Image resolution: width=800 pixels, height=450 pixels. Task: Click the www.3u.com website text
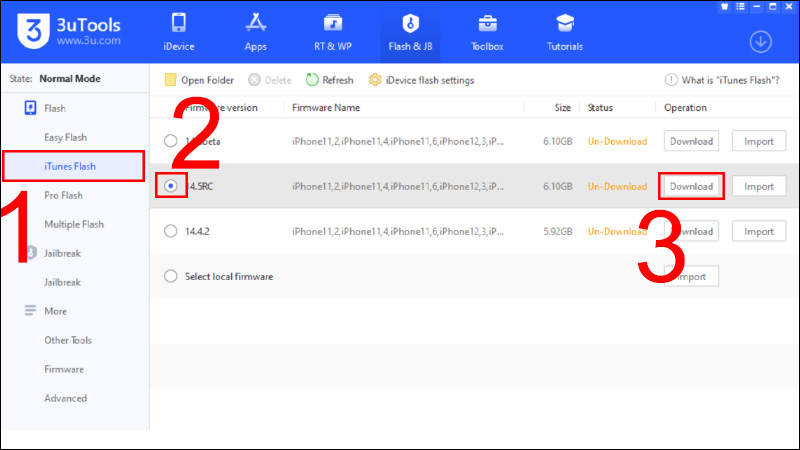[x=89, y=40]
